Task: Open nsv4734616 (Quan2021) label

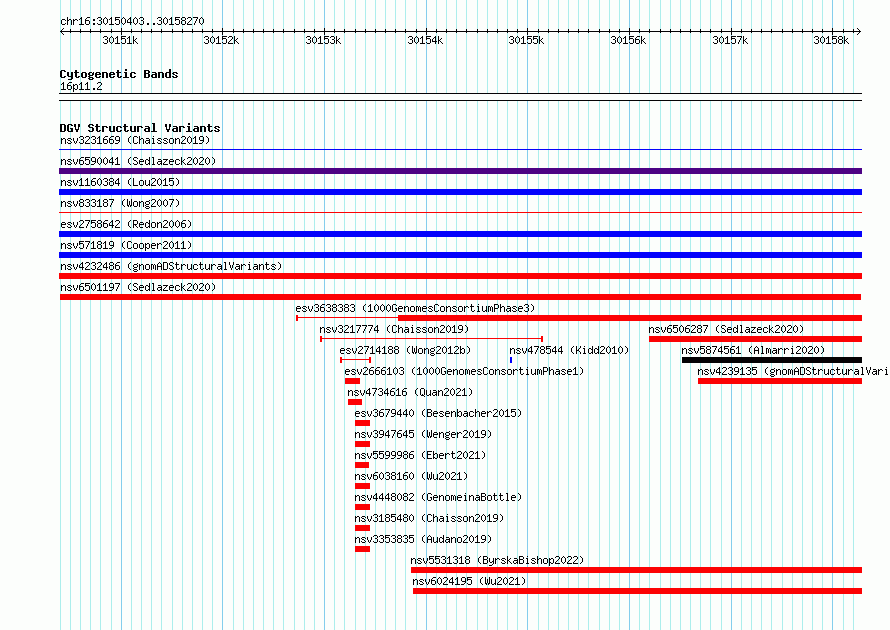Action: tap(410, 392)
